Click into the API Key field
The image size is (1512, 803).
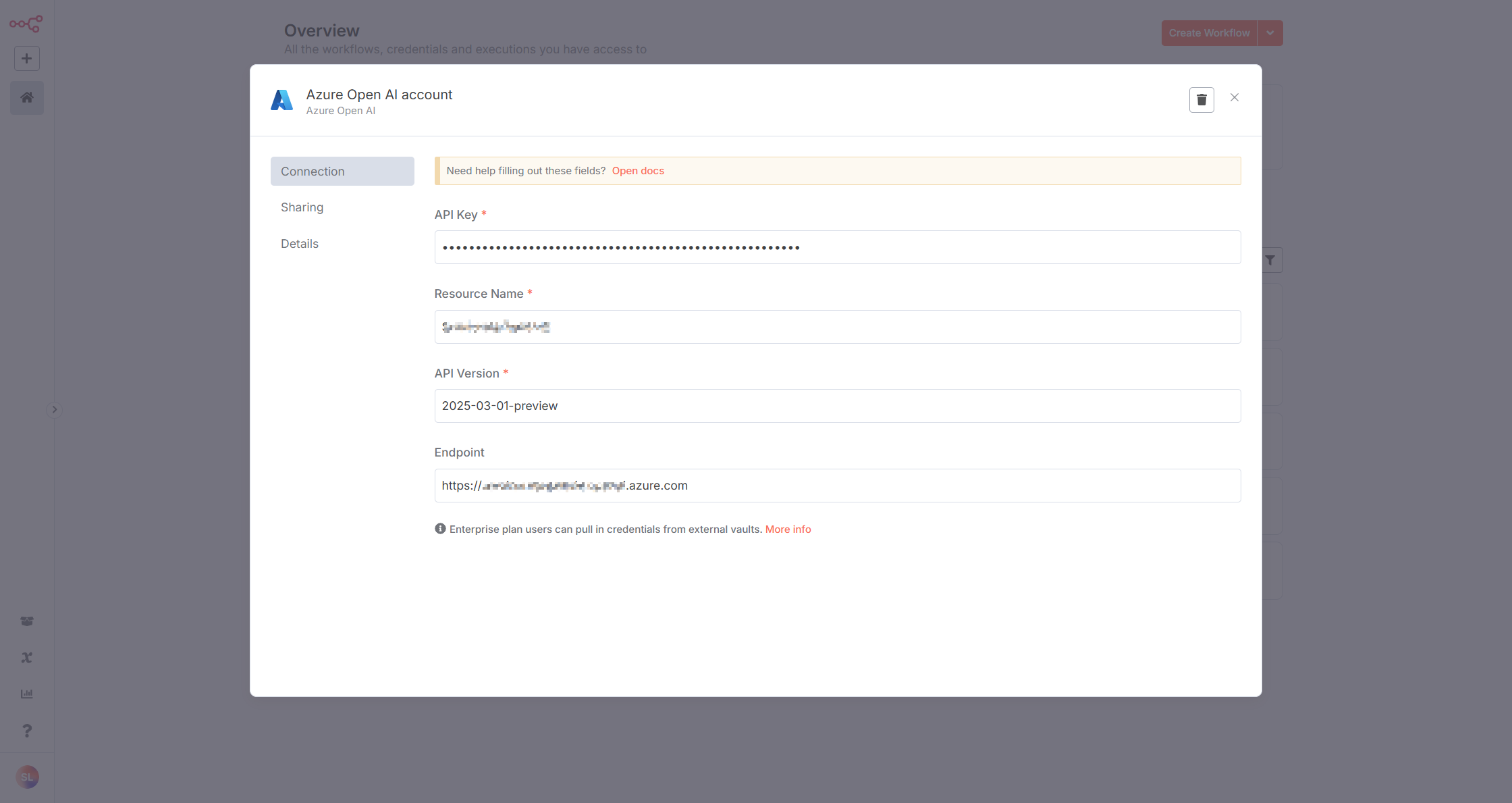pos(838,247)
